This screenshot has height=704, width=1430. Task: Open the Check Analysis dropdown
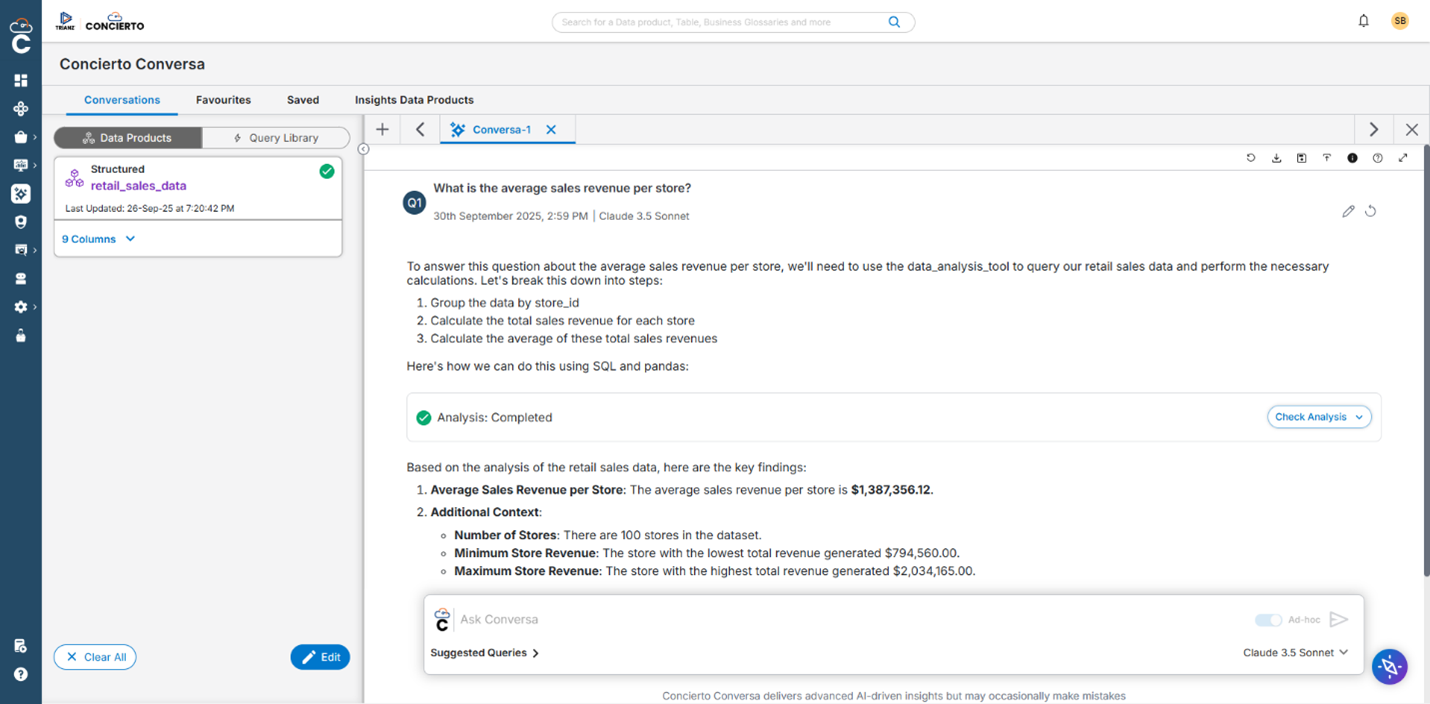coord(1319,417)
